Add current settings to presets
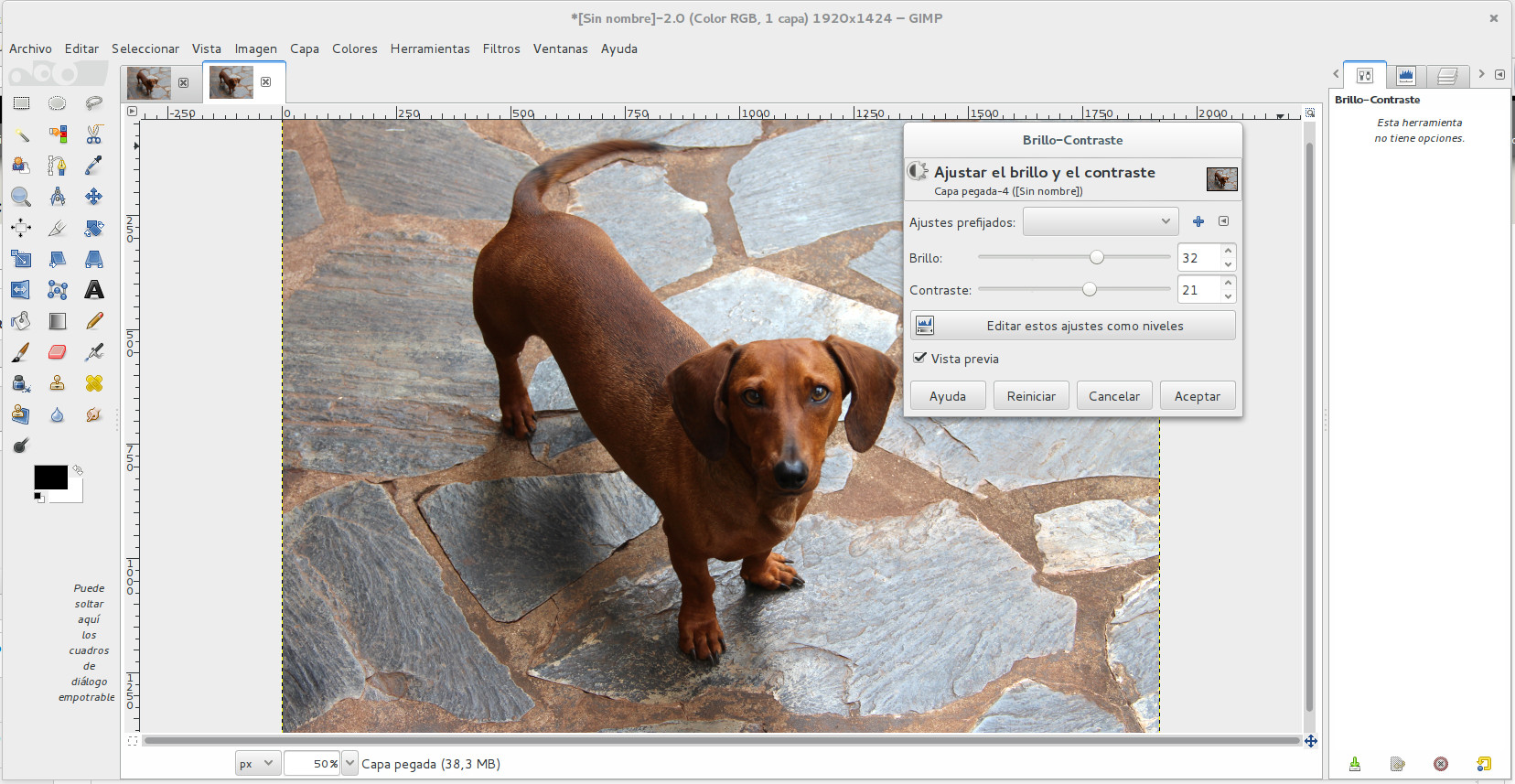This screenshot has width=1515, height=784. click(1198, 221)
